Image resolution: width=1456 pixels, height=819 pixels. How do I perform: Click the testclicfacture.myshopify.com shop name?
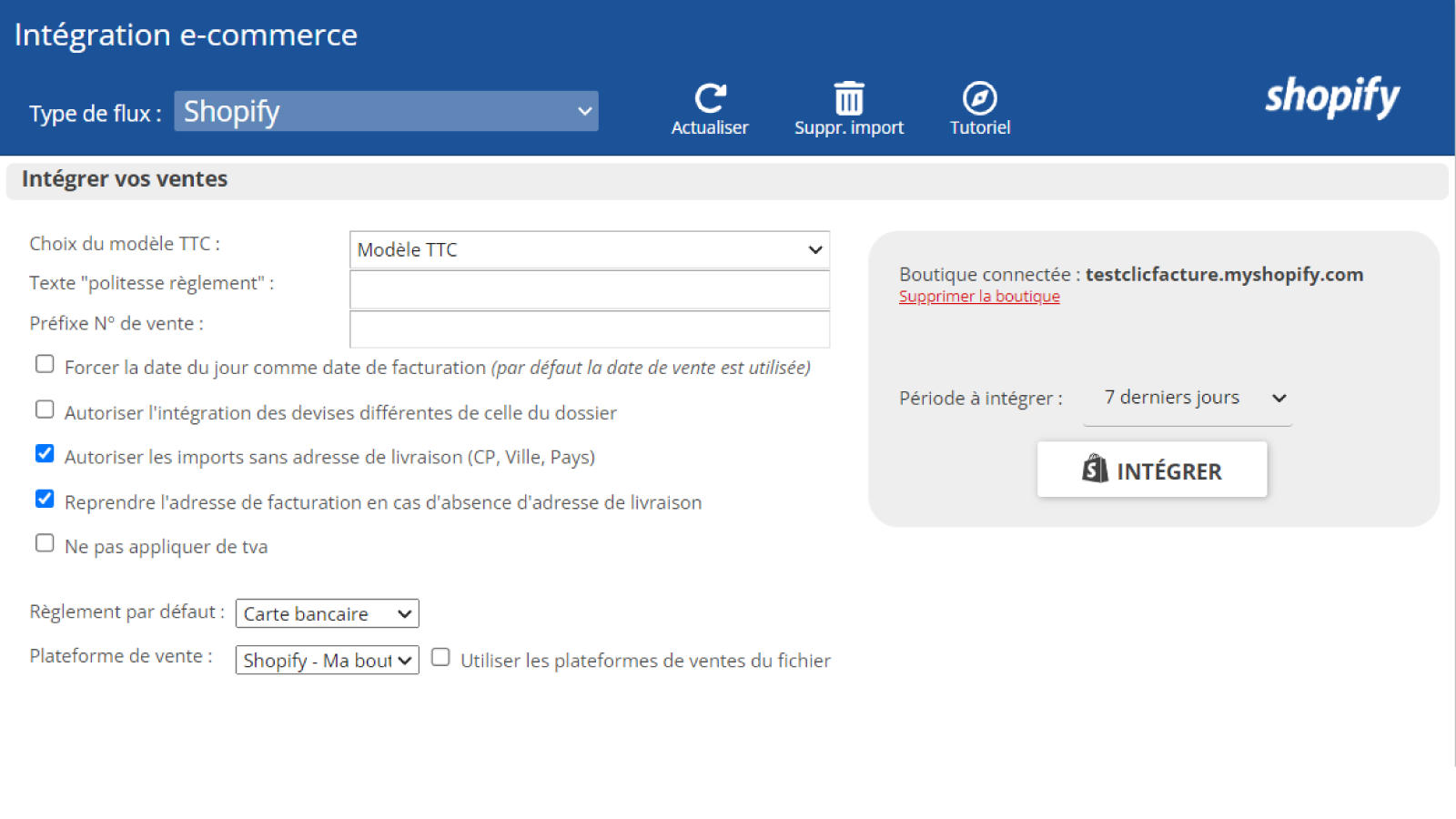click(x=1224, y=275)
